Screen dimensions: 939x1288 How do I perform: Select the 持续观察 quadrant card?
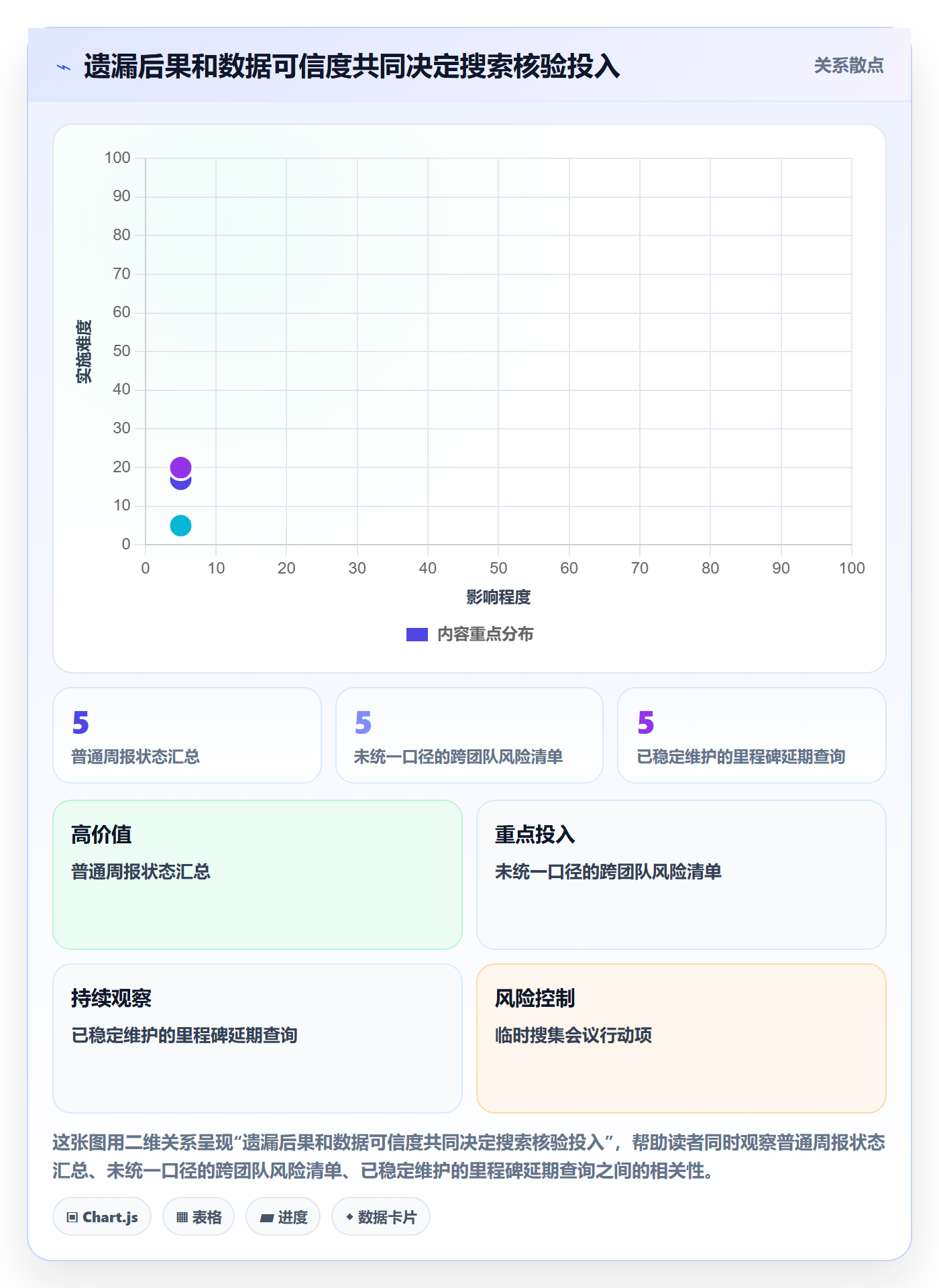tap(258, 1038)
